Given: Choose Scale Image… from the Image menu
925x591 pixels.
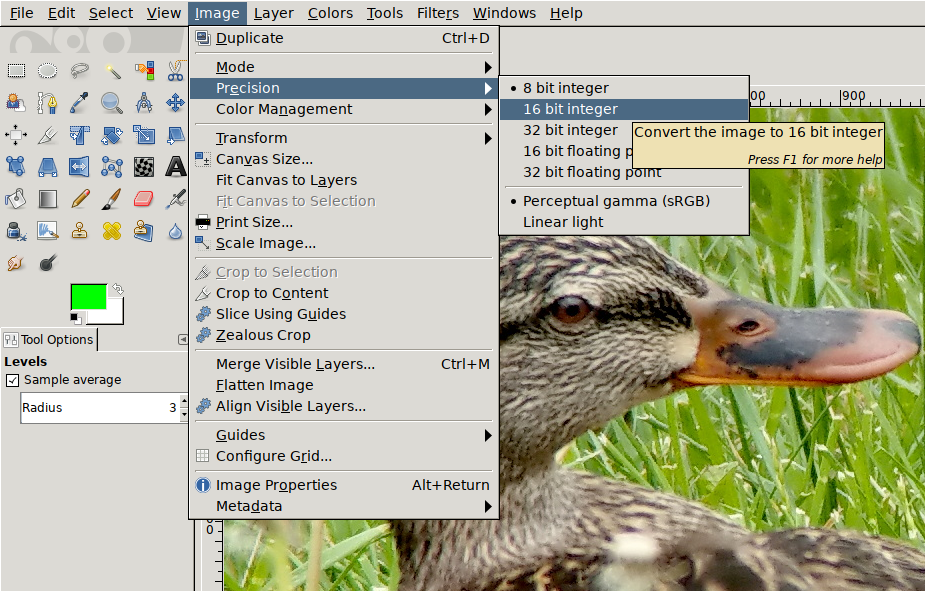Looking at the screenshot, I should pos(265,243).
